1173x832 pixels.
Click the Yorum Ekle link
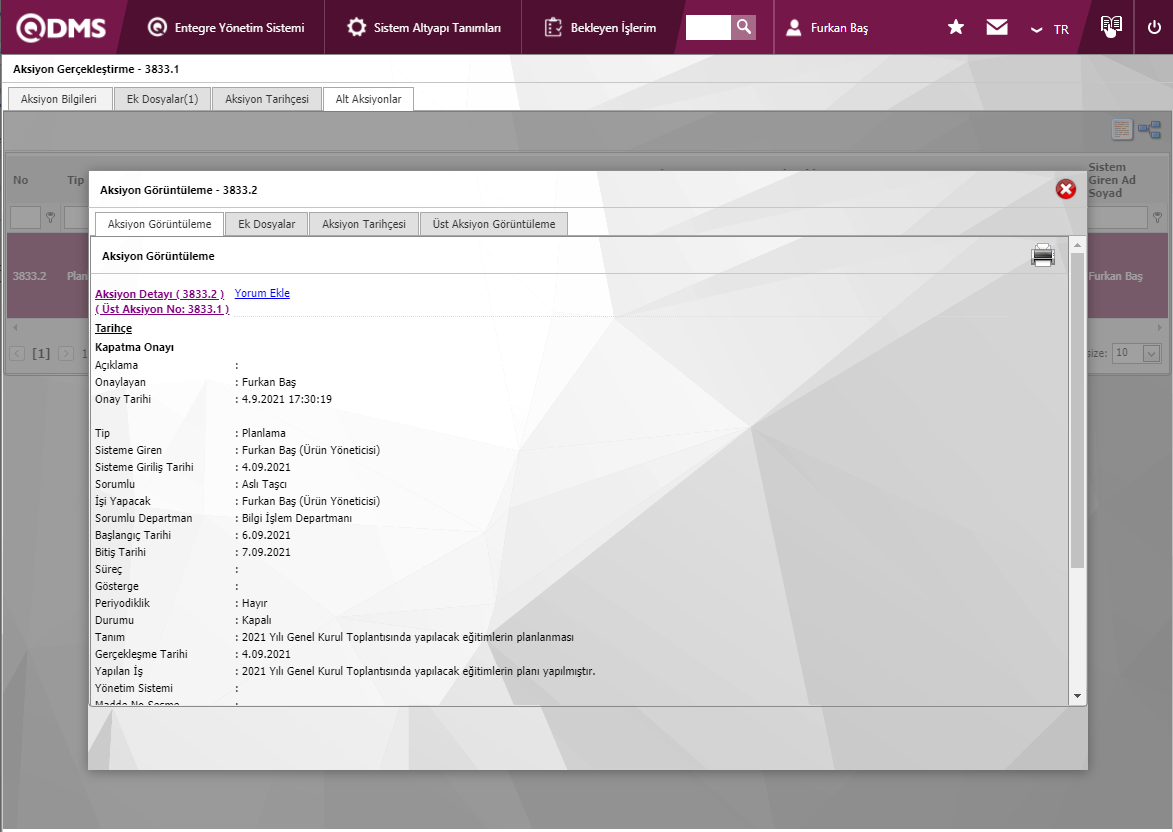tap(262, 293)
